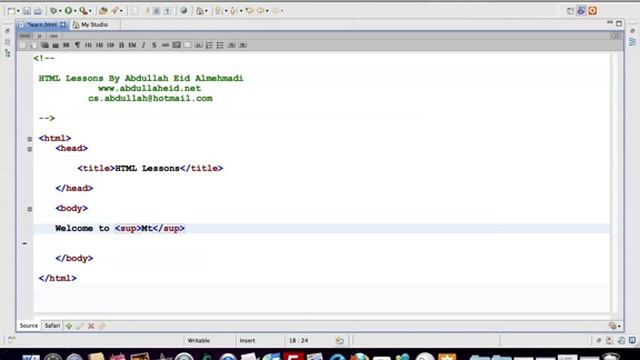This screenshot has height=360, width=640.
Task: Click the globe icon in main toolbar
Action: (184, 11)
